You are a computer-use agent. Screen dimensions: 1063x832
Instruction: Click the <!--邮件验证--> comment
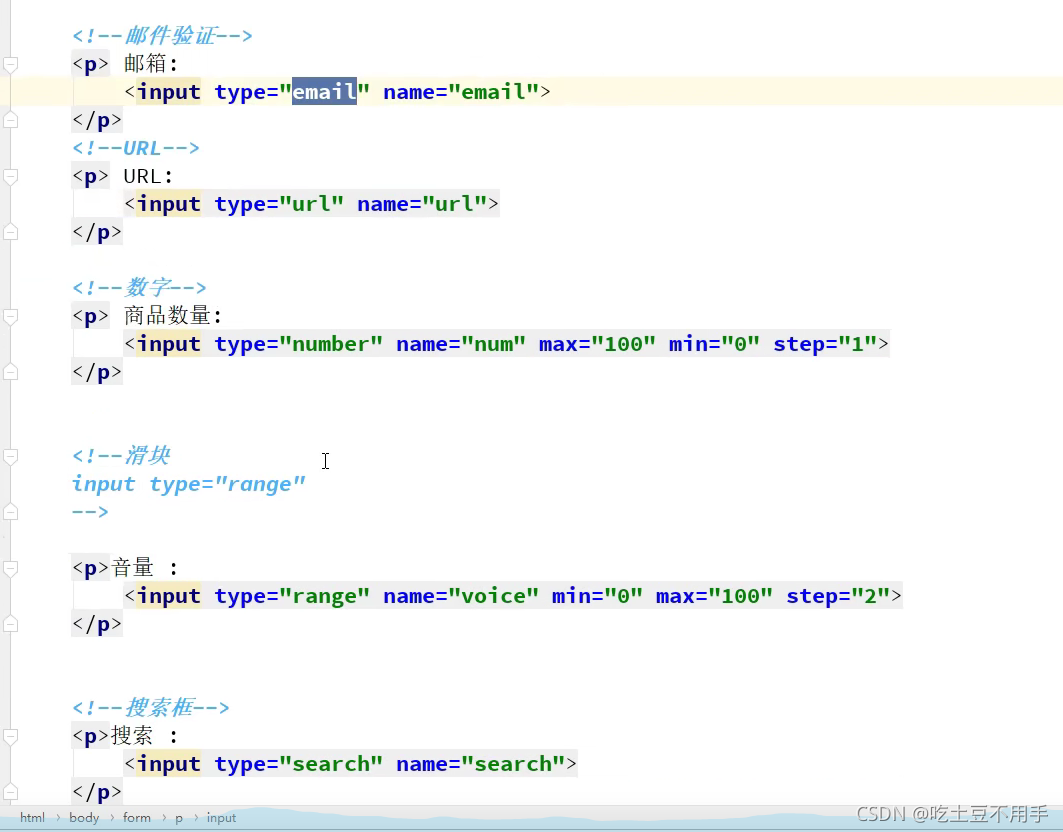(162, 35)
